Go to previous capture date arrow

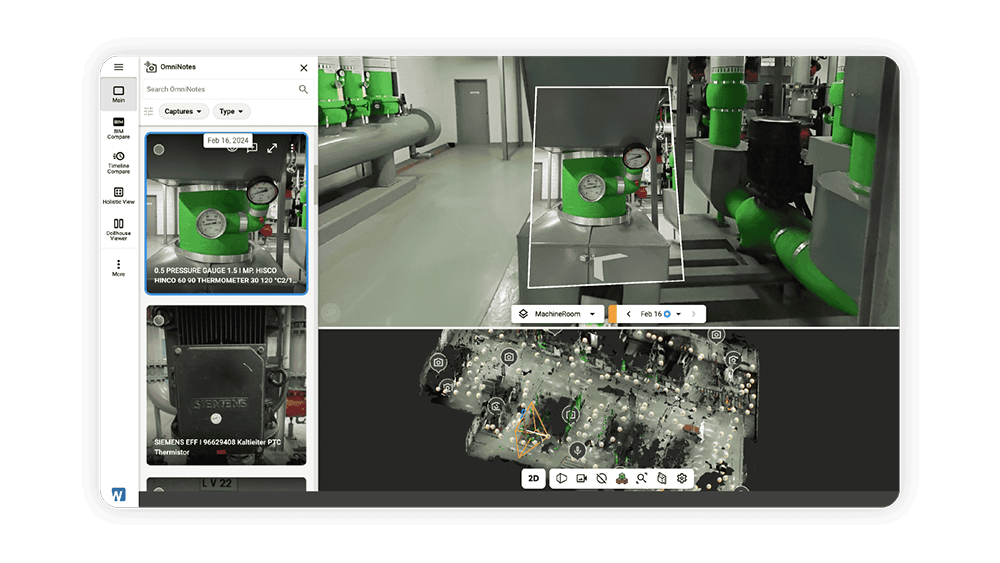point(629,314)
